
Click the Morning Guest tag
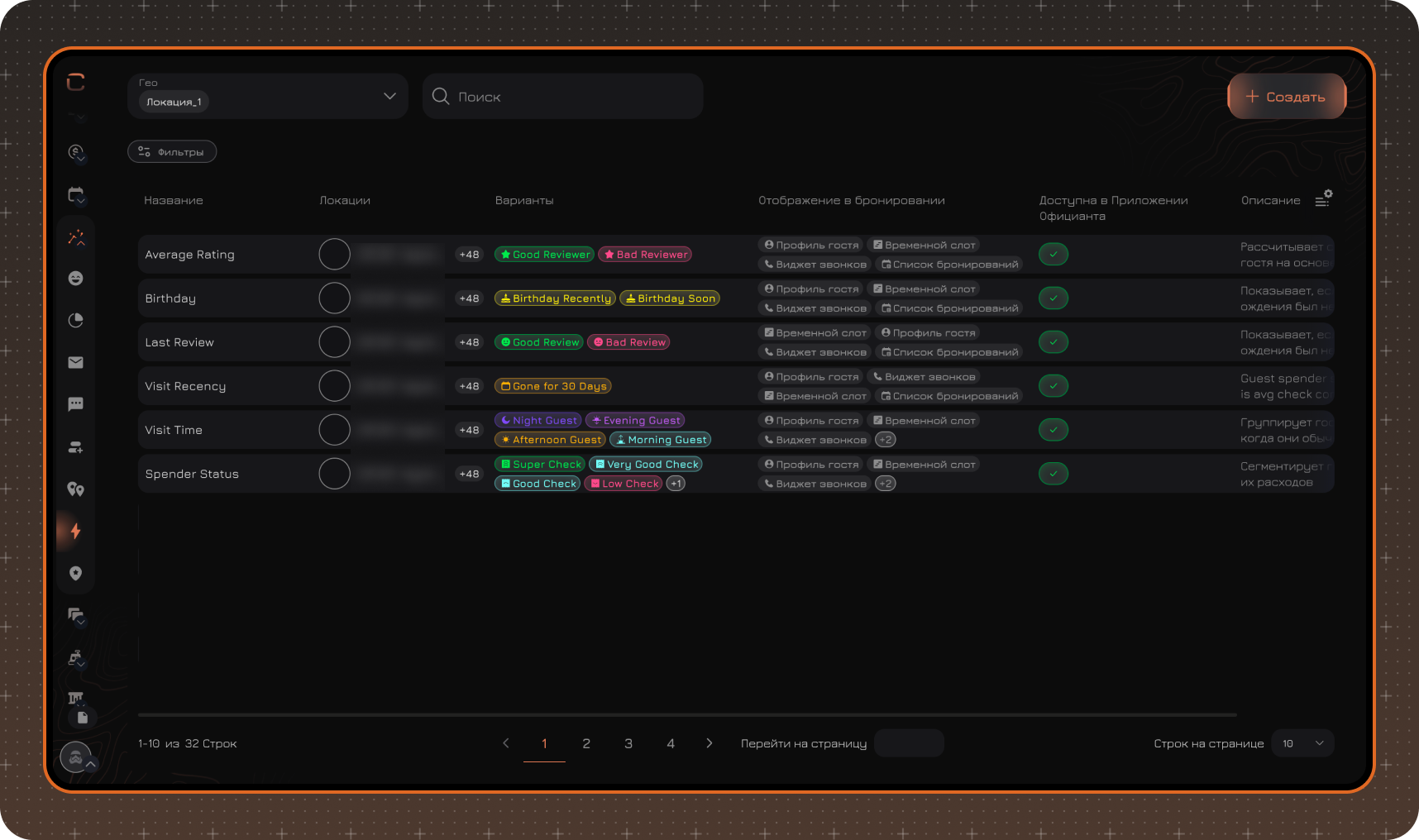(661, 440)
